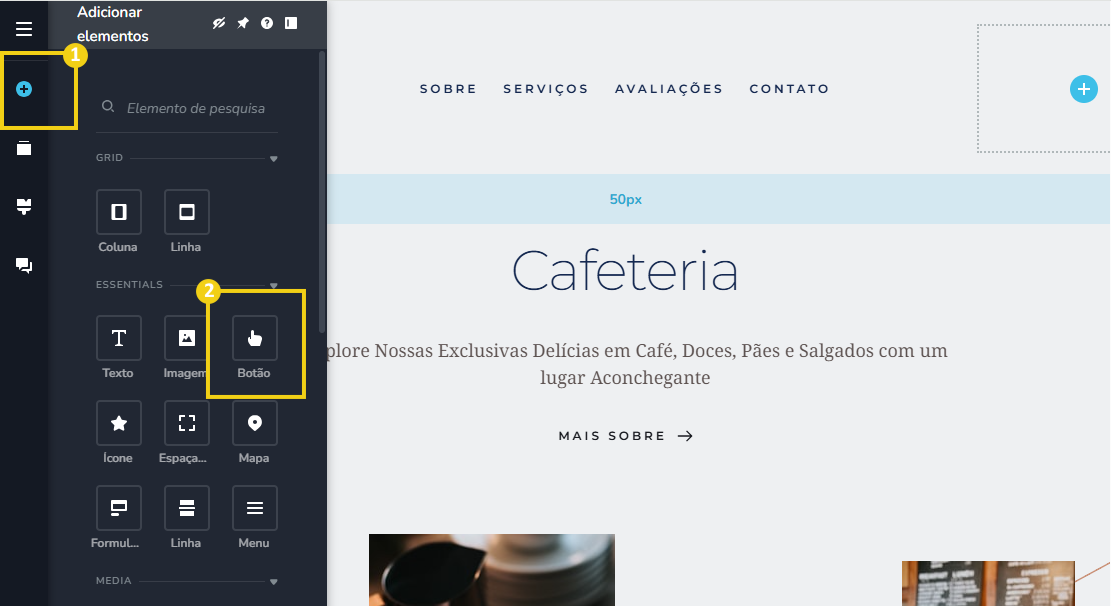The image size is (1111, 606).
Task: Collapse the ESSENTIALS section arrow
Action: point(273,286)
